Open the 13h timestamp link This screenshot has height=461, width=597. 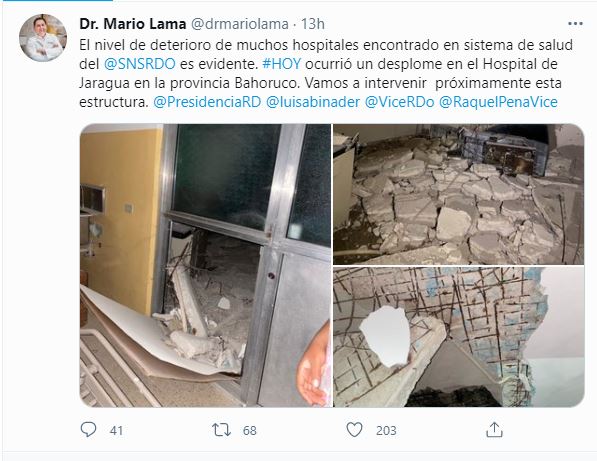point(313,24)
